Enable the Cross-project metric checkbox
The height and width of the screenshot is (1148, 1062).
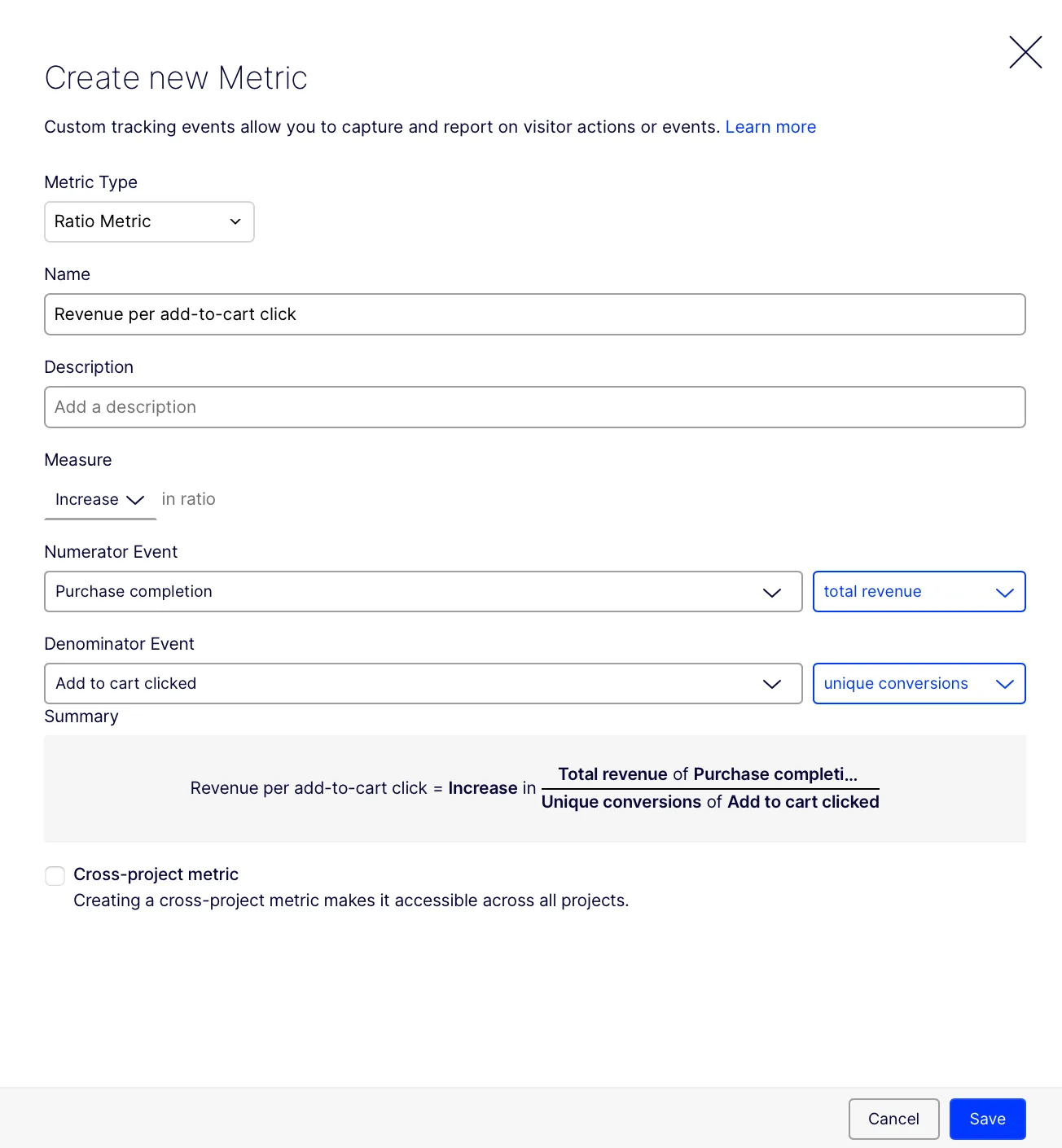[55, 875]
